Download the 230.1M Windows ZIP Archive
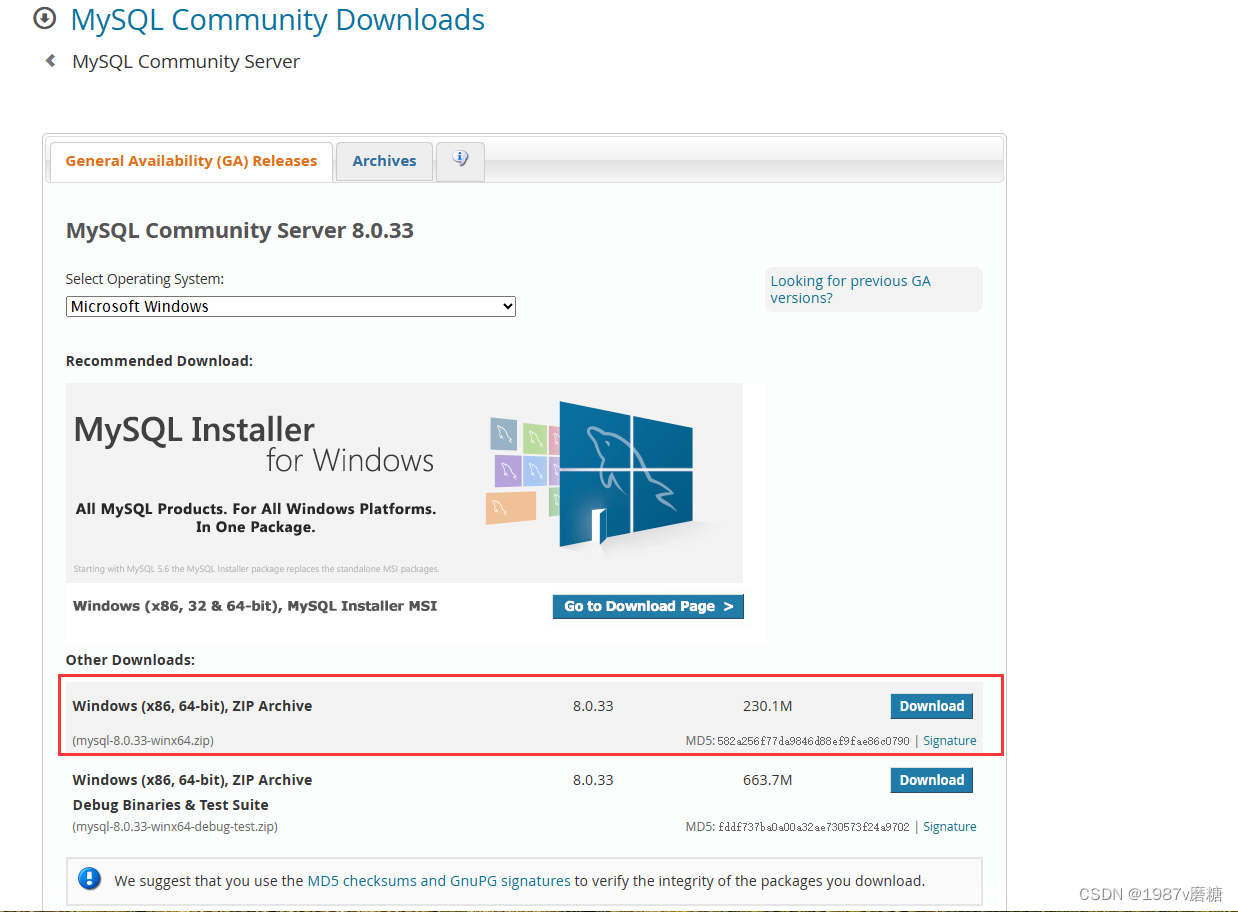 (x=931, y=706)
